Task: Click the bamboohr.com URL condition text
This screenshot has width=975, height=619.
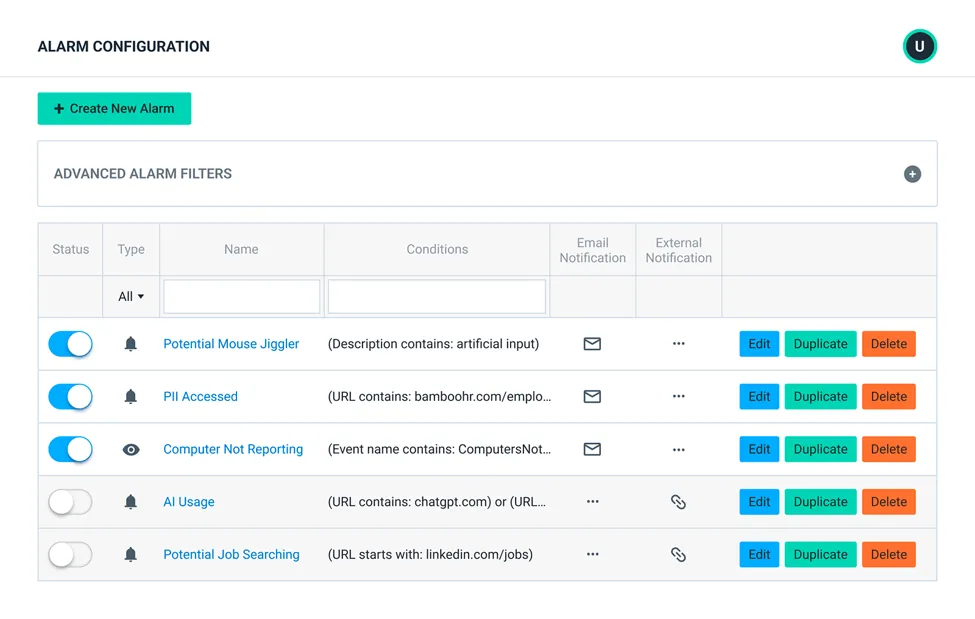Action: coord(439,396)
